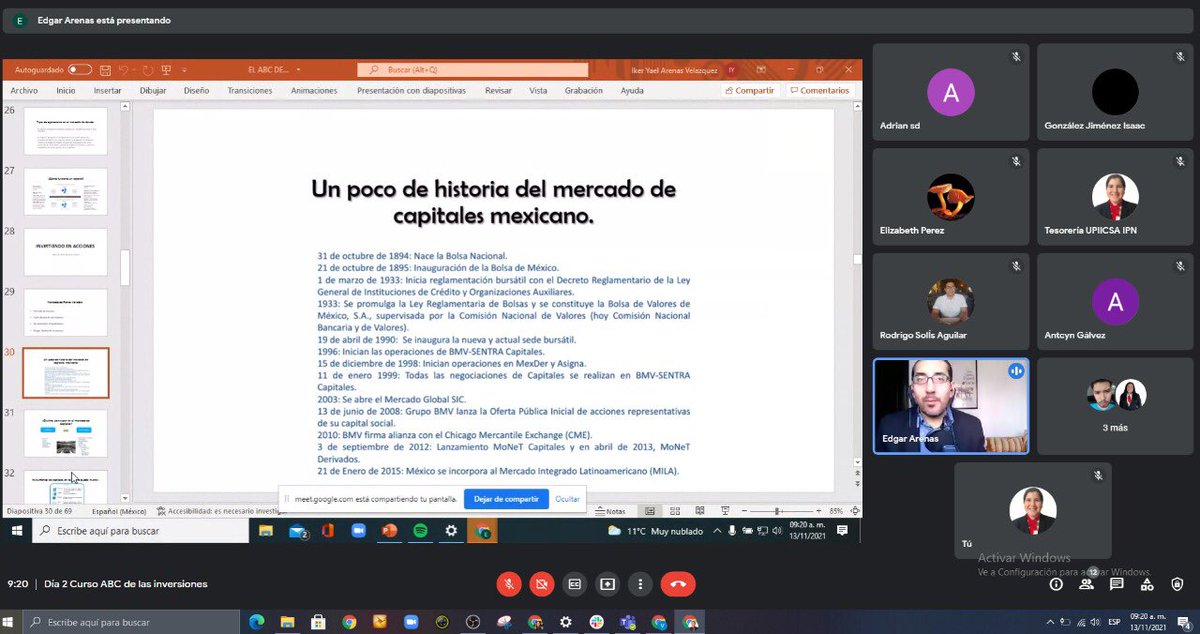This screenshot has height=634, width=1200.
Task: Open meeting details info icon
Action: point(1056,584)
